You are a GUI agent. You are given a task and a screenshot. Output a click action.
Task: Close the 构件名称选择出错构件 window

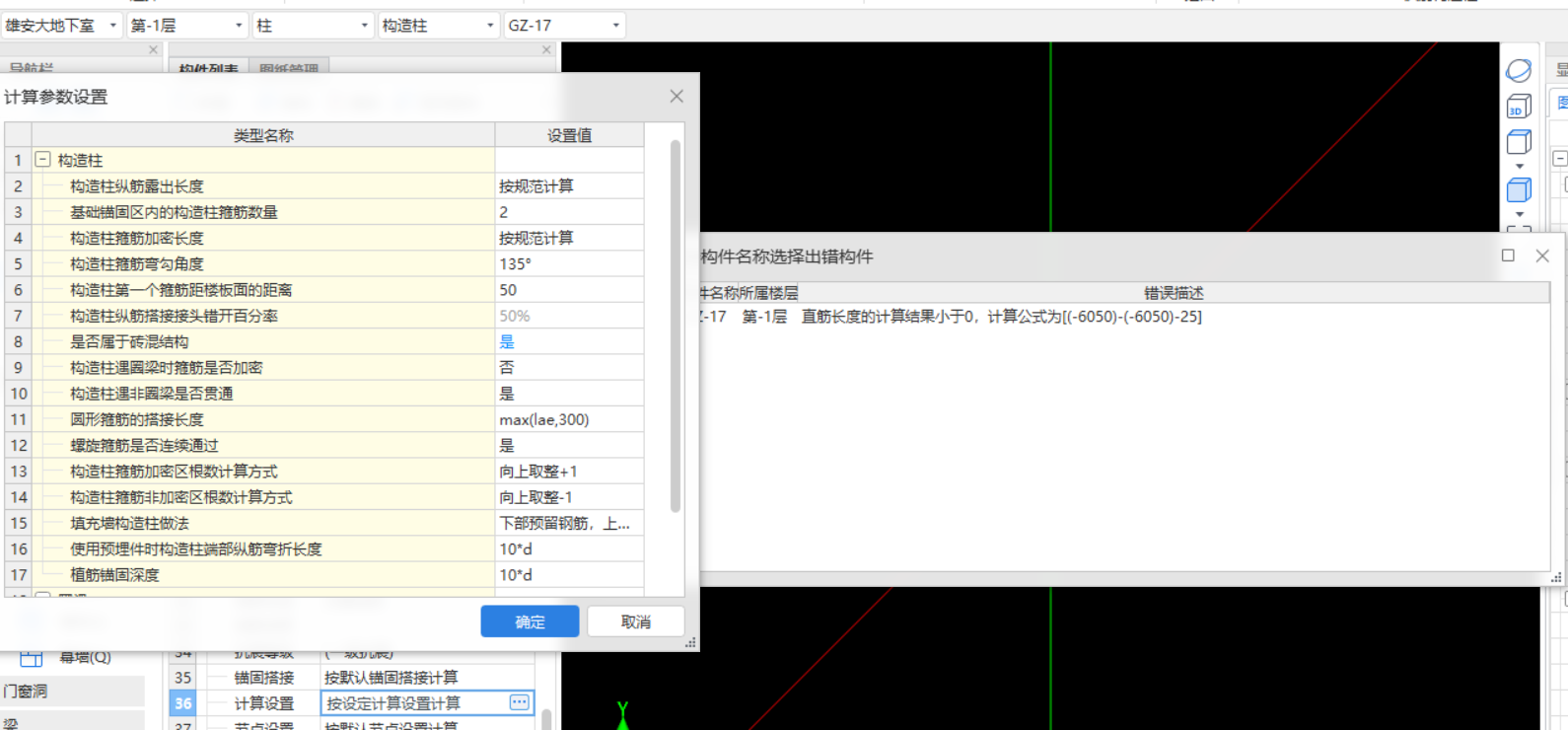1542,255
